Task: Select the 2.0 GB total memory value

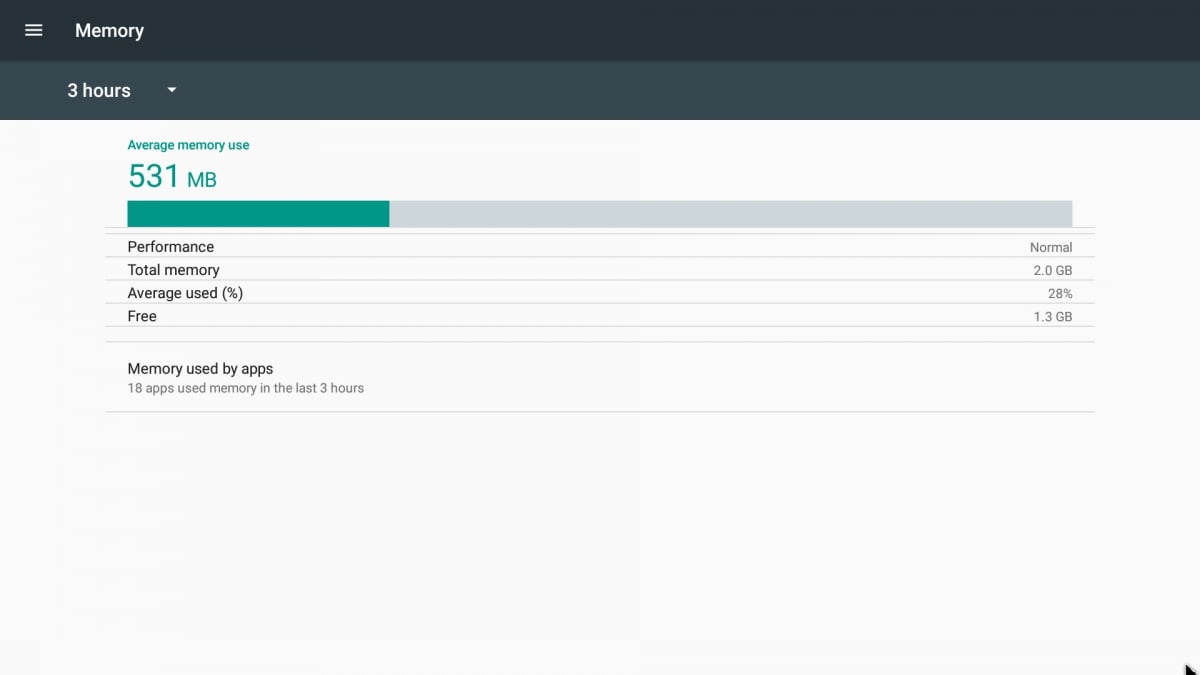Action: click(1054, 270)
